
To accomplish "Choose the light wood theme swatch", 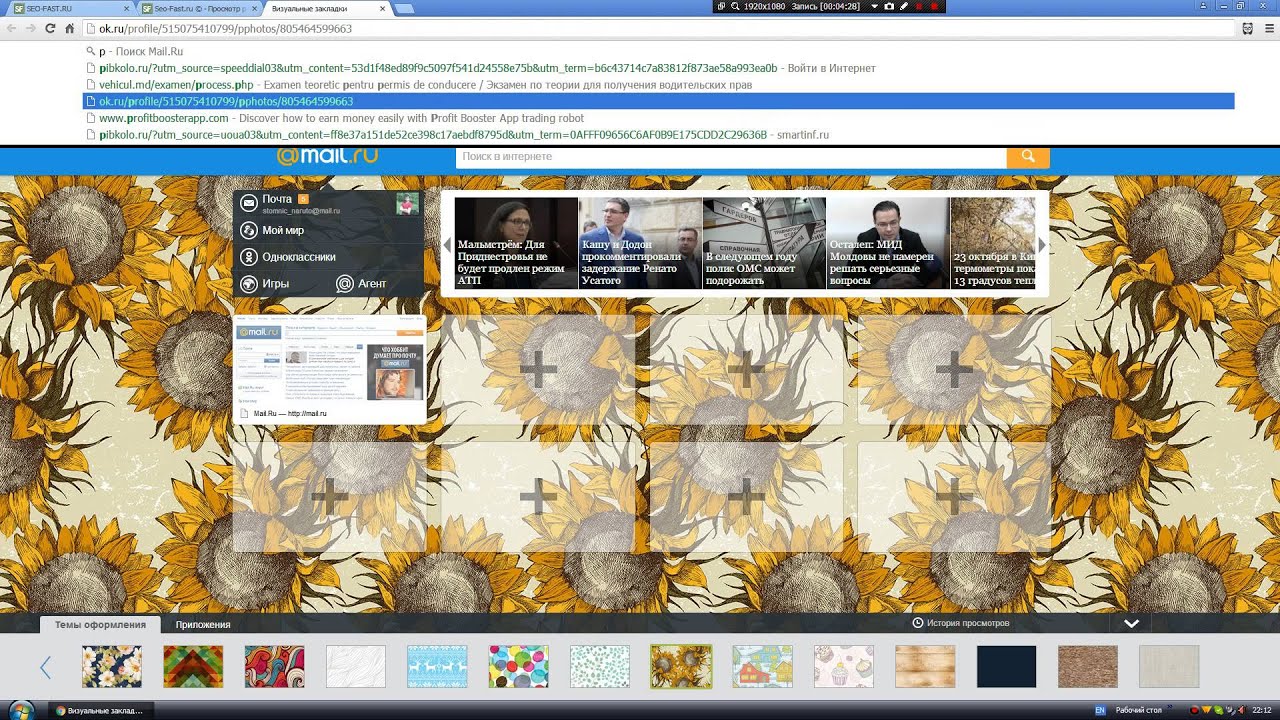I will (925, 666).
